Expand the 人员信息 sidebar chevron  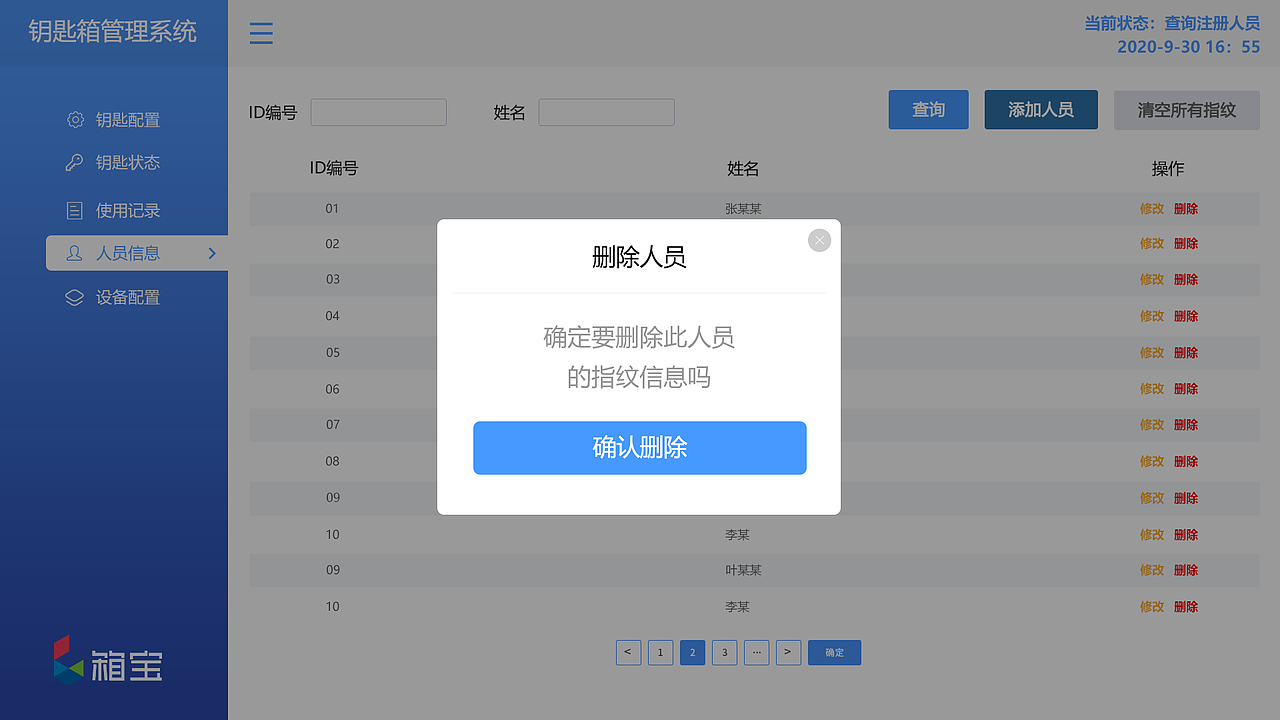point(212,253)
